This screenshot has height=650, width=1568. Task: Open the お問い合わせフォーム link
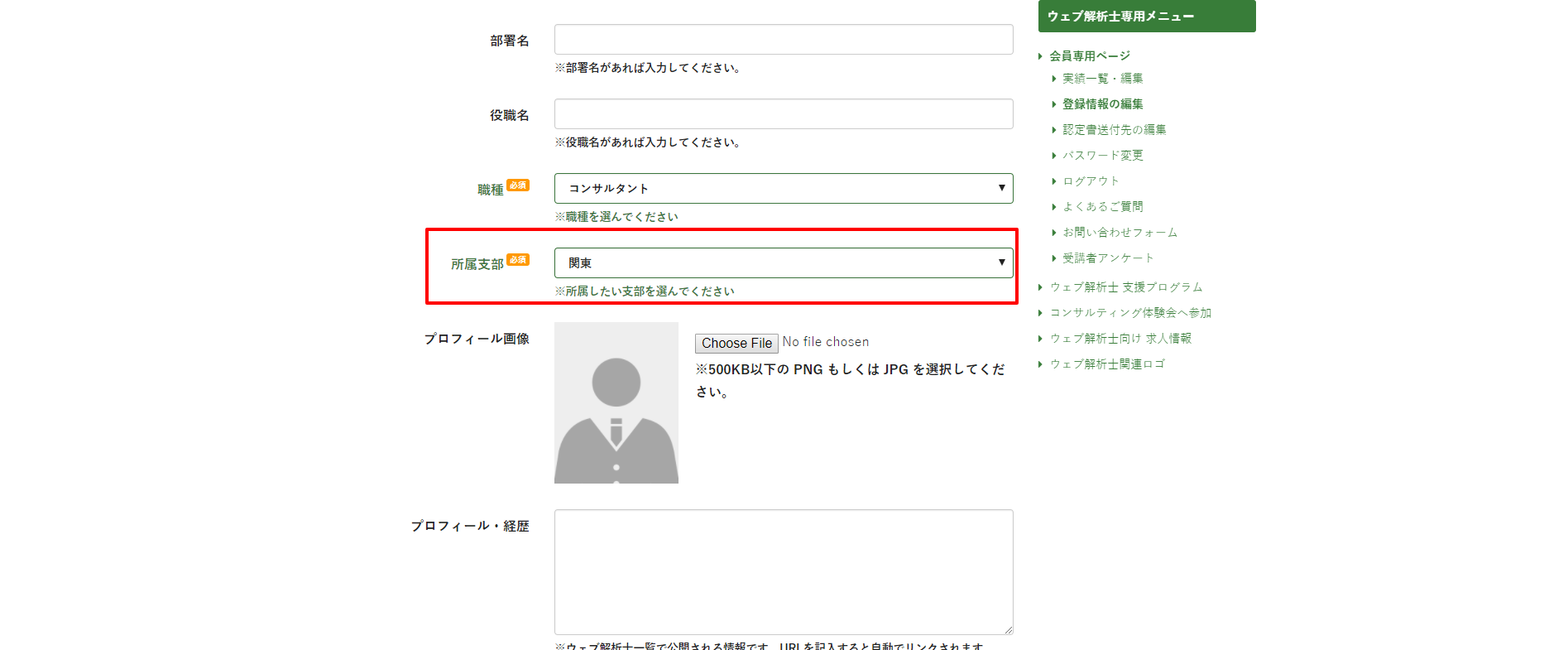(x=1120, y=233)
